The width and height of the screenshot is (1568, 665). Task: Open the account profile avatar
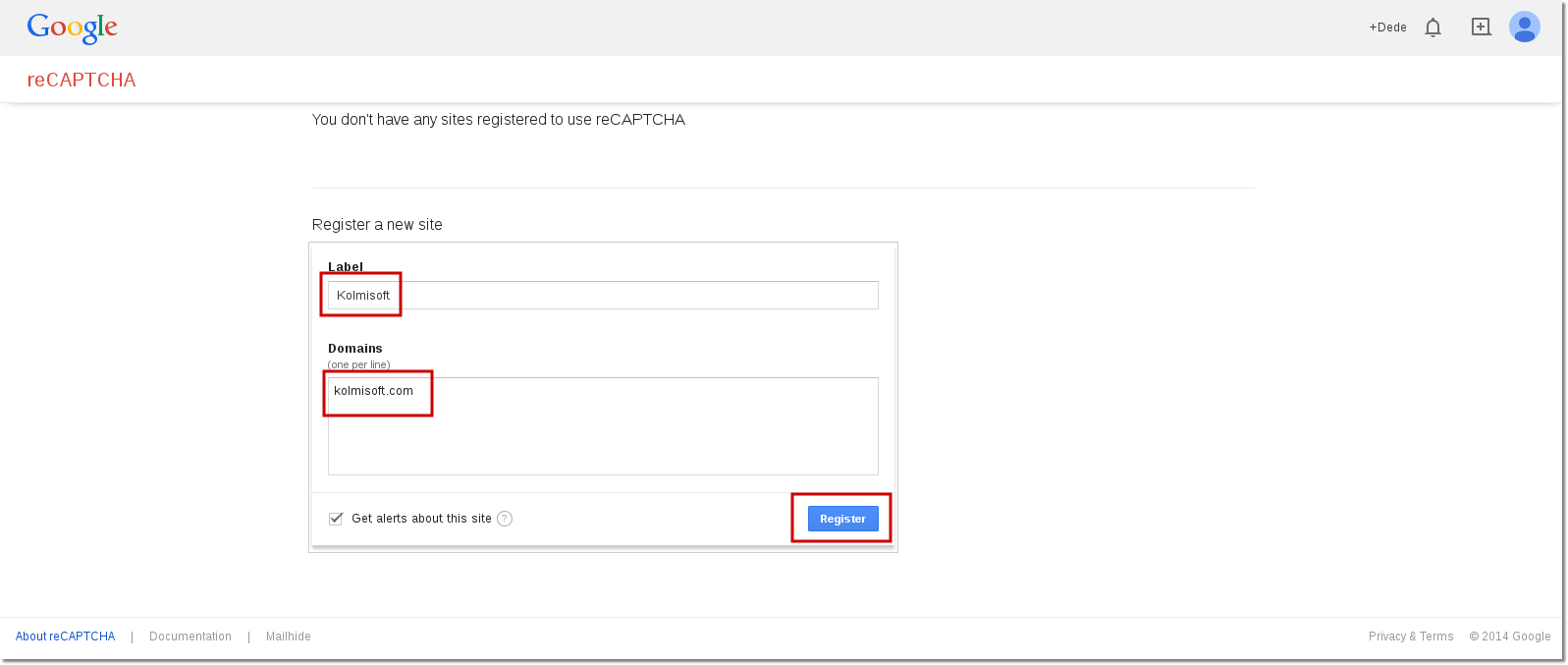1524,28
